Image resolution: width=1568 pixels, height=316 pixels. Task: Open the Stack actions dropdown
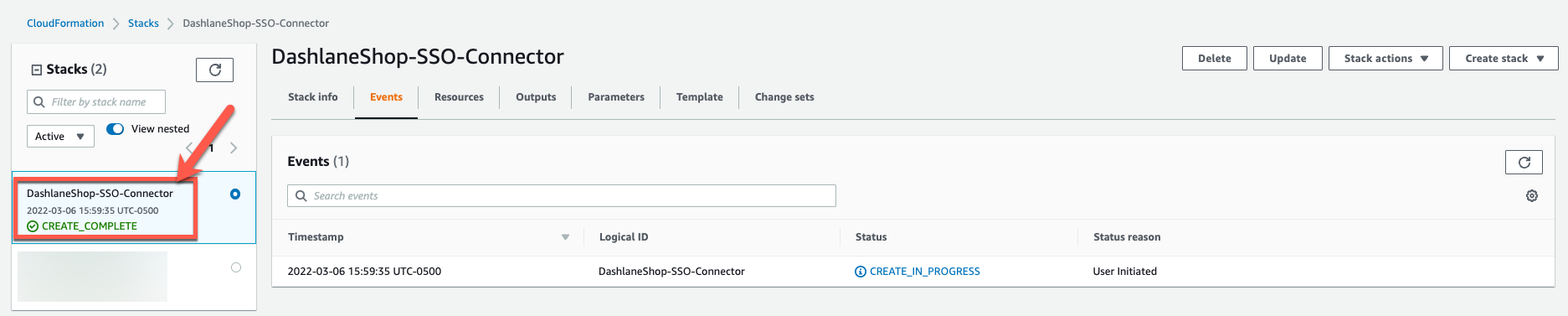point(1385,58)
